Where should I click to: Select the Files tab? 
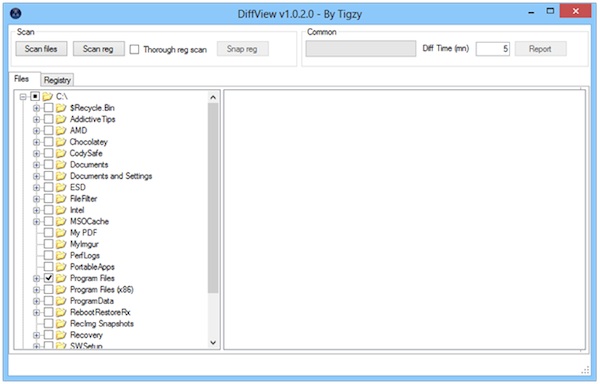tap(24, 79)
